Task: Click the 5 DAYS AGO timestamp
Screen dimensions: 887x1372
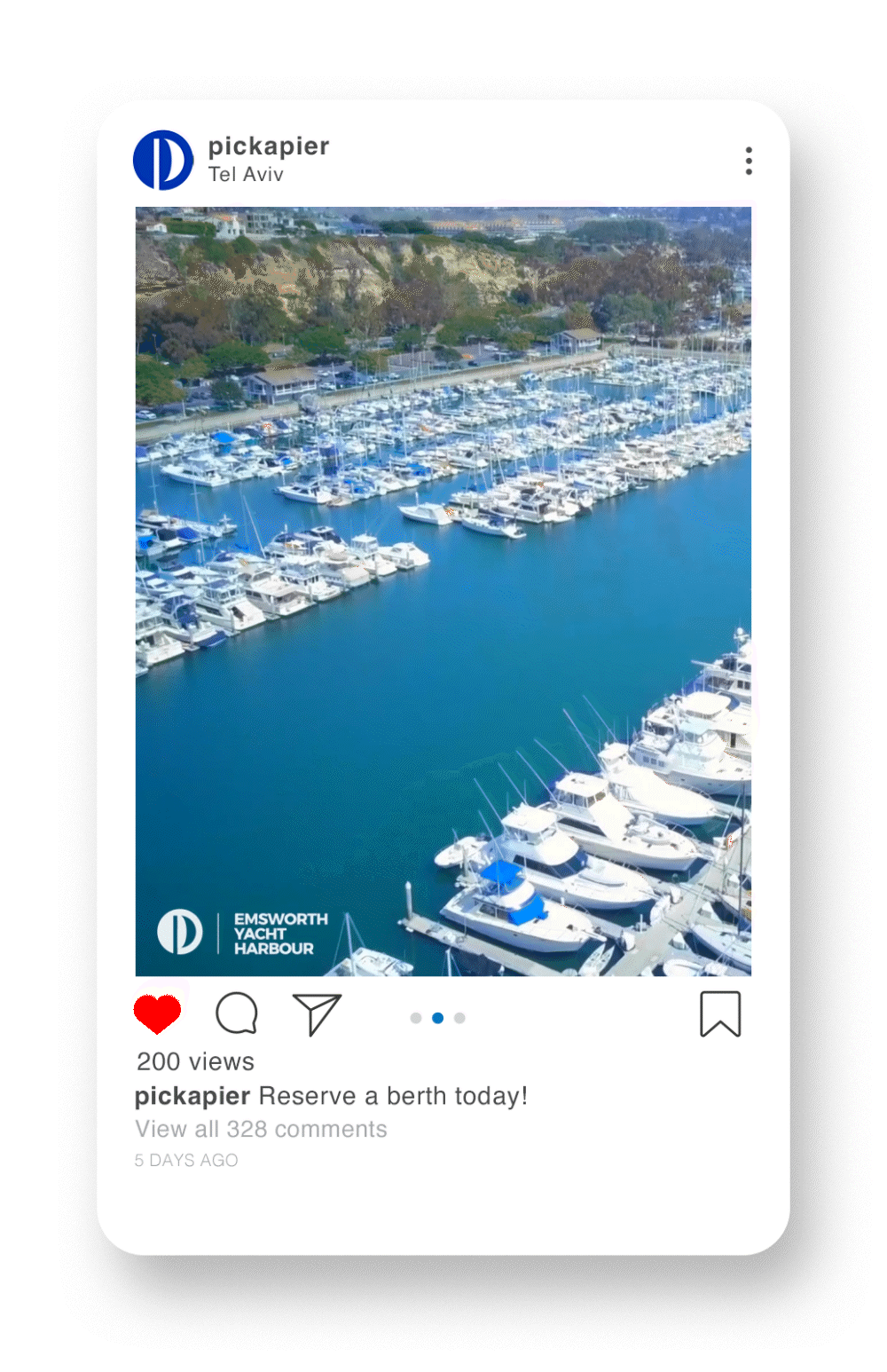Action: coord(186,1160)
